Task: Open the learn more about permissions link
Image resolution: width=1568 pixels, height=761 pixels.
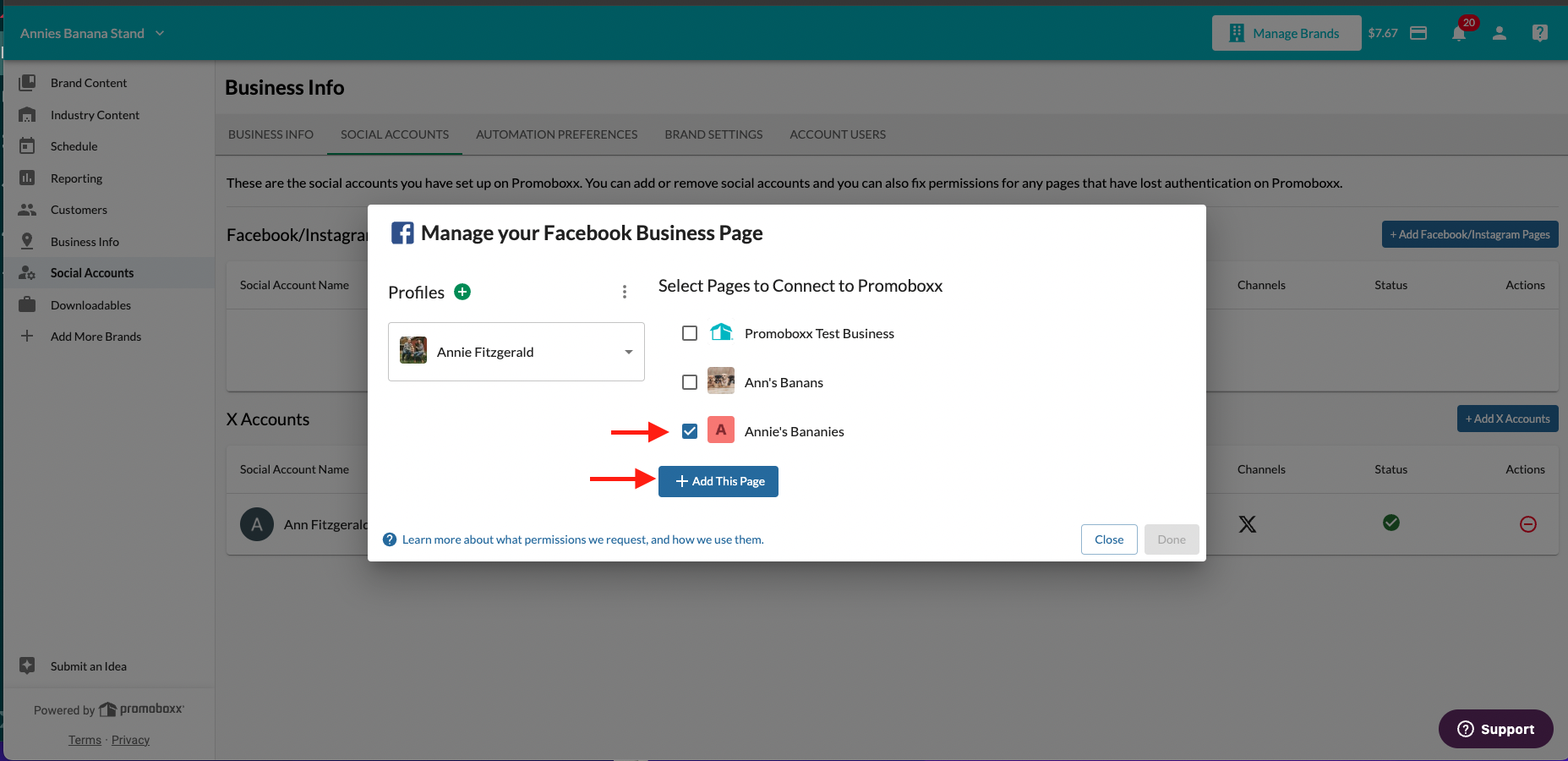Action: [x=582, y=539]
